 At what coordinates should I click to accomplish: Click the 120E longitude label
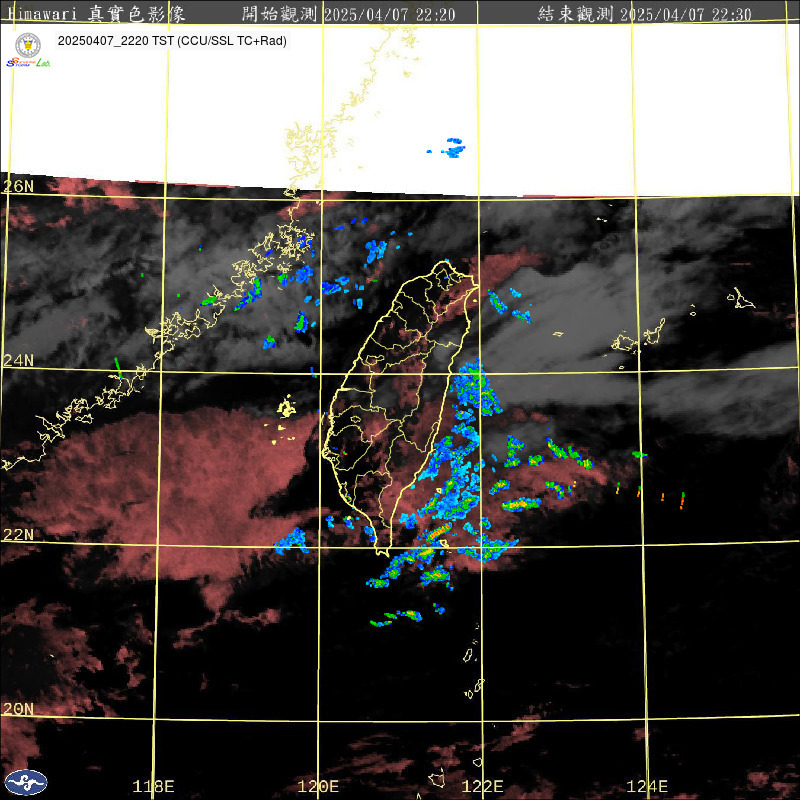click(319, 787)
